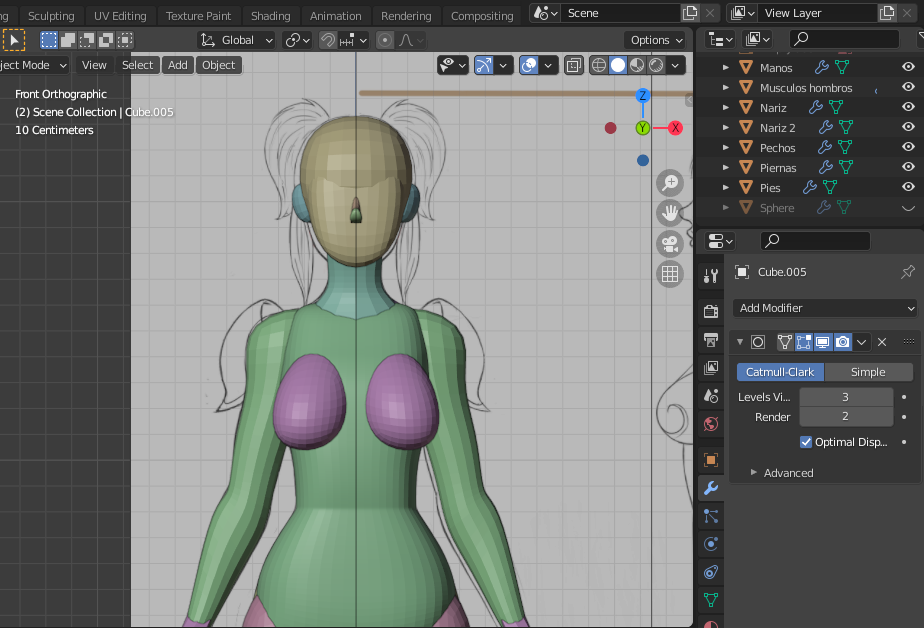
Task: Switch orthographic/perspective with the grid gizmo
Action: tap(670, 274)
